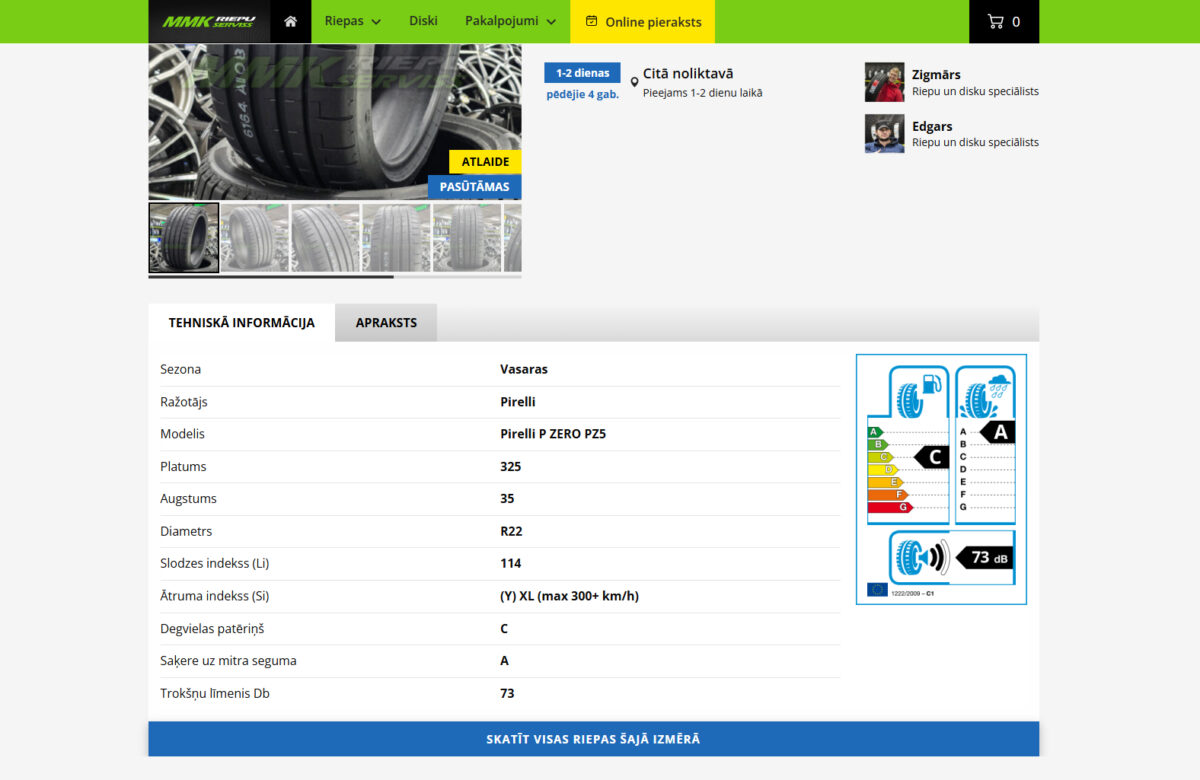The width and height of the screenshot is (1200, 780).
Task: Open the shopping cart icon
Action: point(995,21)
